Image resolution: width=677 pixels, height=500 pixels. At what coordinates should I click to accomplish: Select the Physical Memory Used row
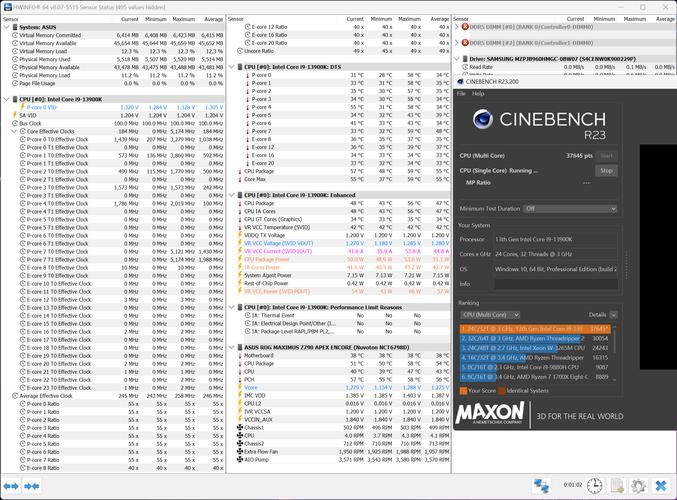pyautogui.click(x=113, y=59)
